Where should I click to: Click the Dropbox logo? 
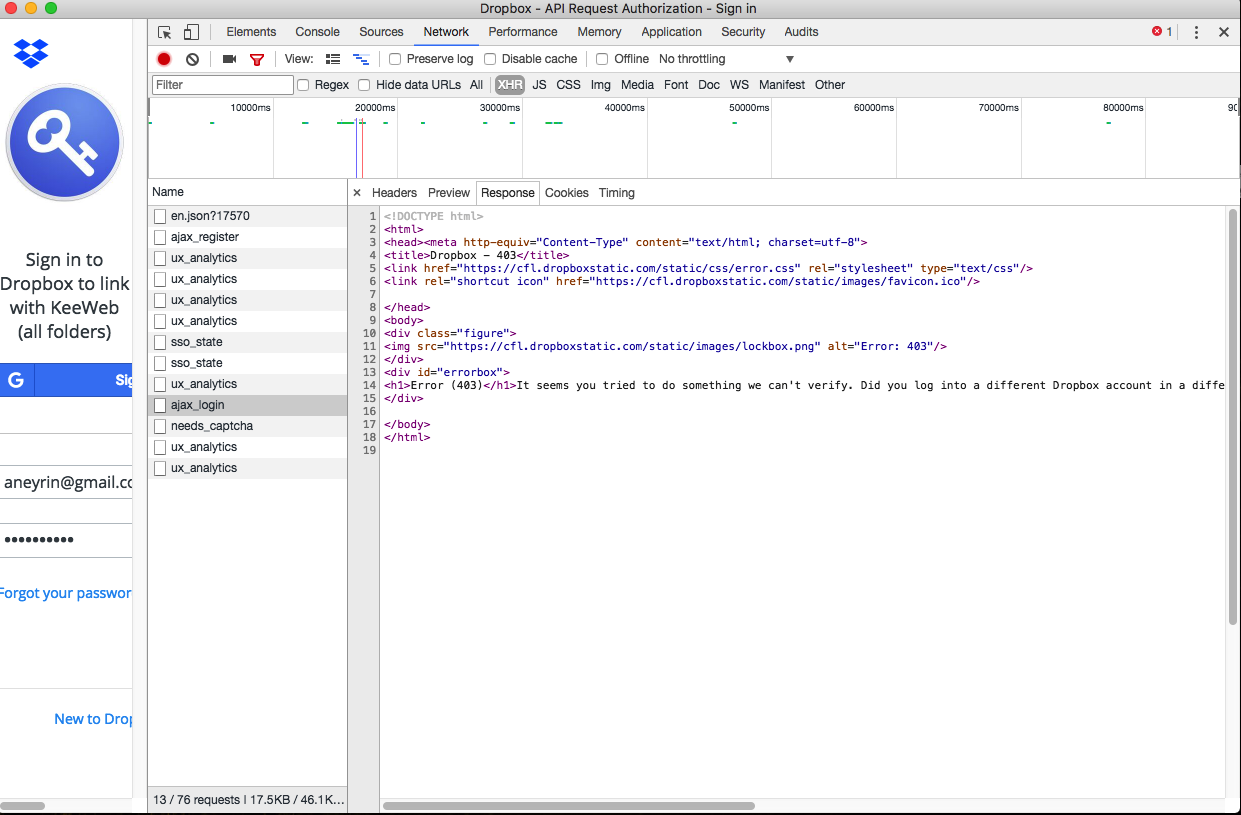(31, 52)
